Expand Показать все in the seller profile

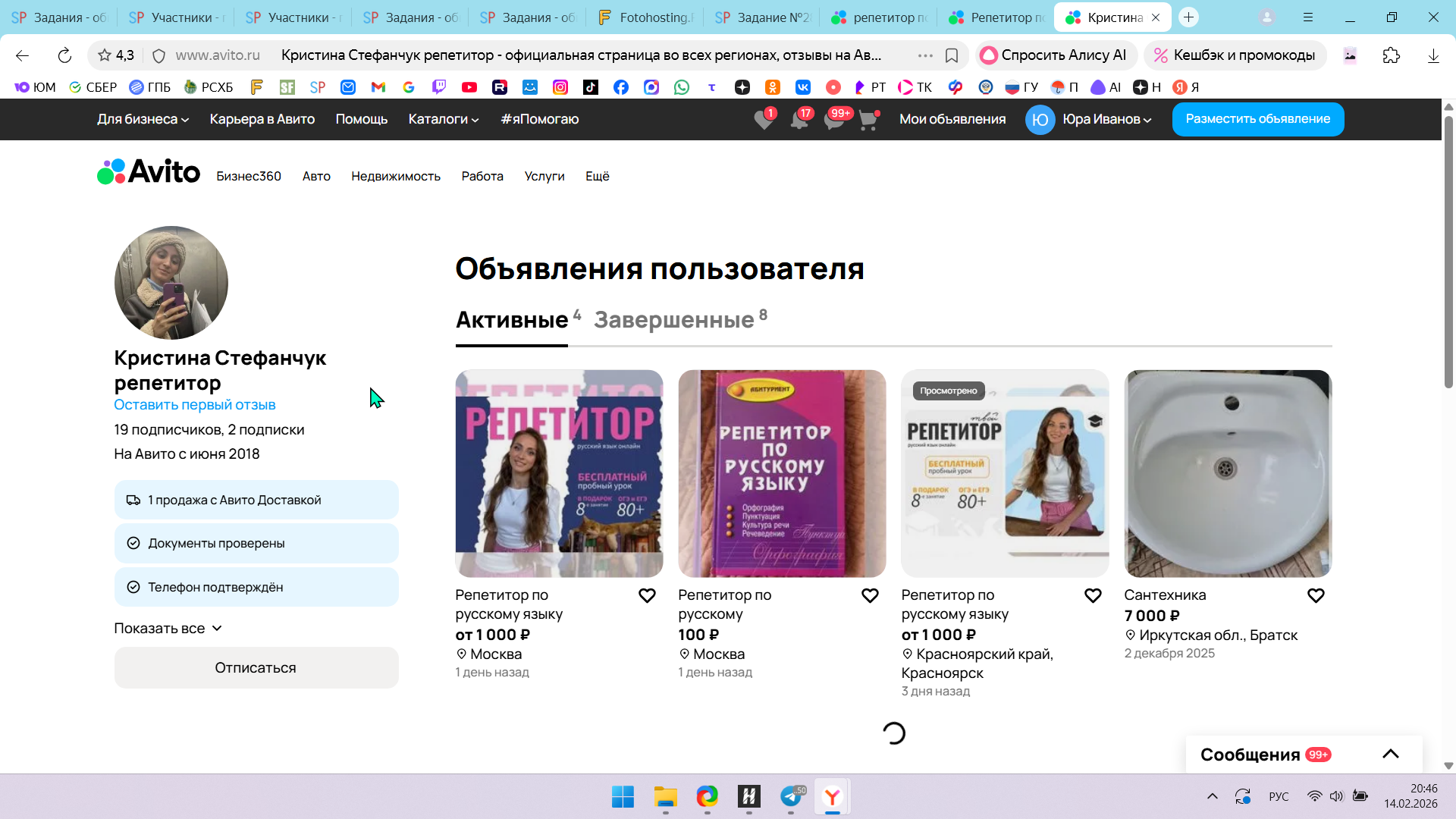point(168,628)
